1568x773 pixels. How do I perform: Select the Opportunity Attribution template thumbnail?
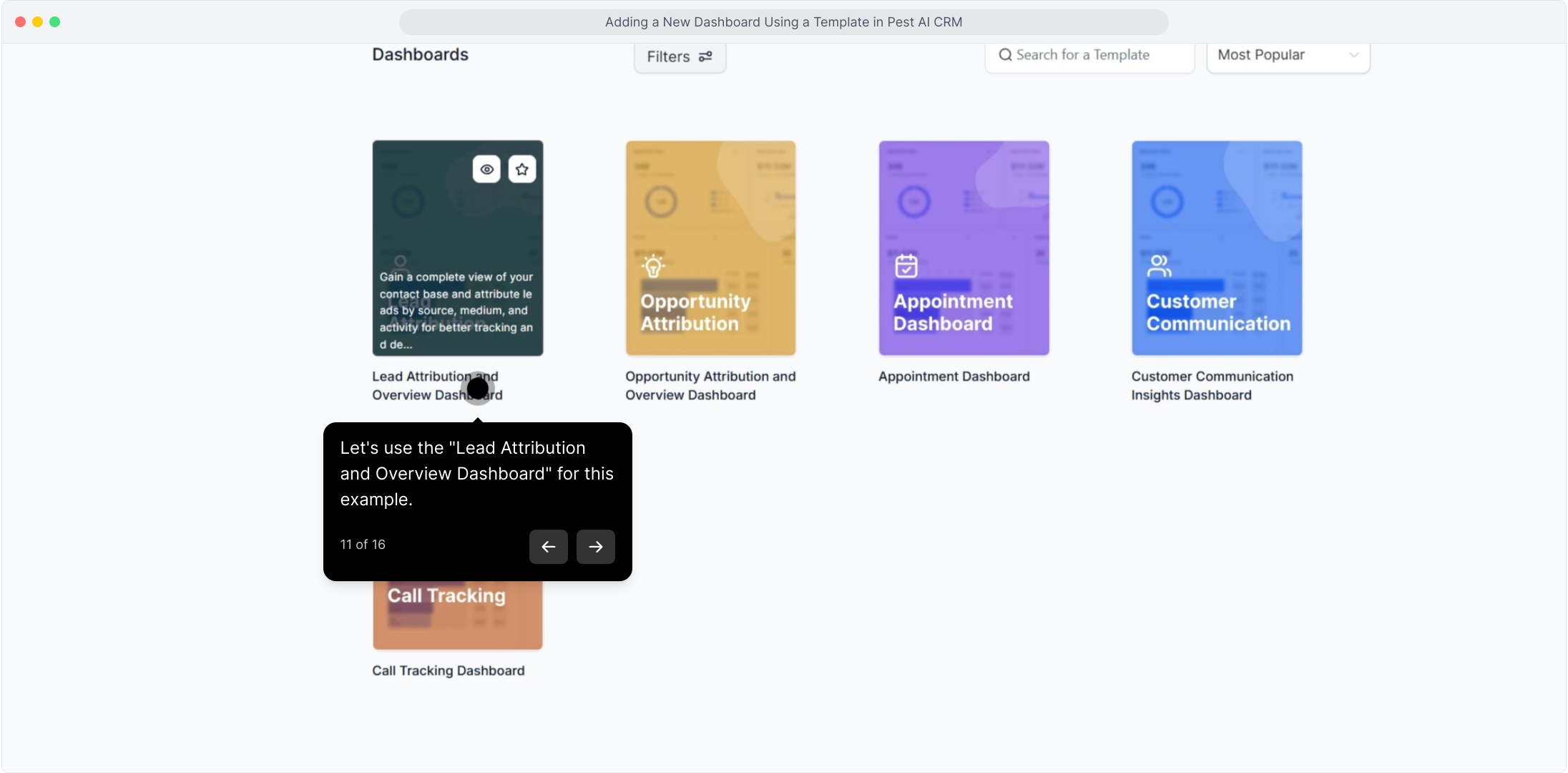(710, 248)
